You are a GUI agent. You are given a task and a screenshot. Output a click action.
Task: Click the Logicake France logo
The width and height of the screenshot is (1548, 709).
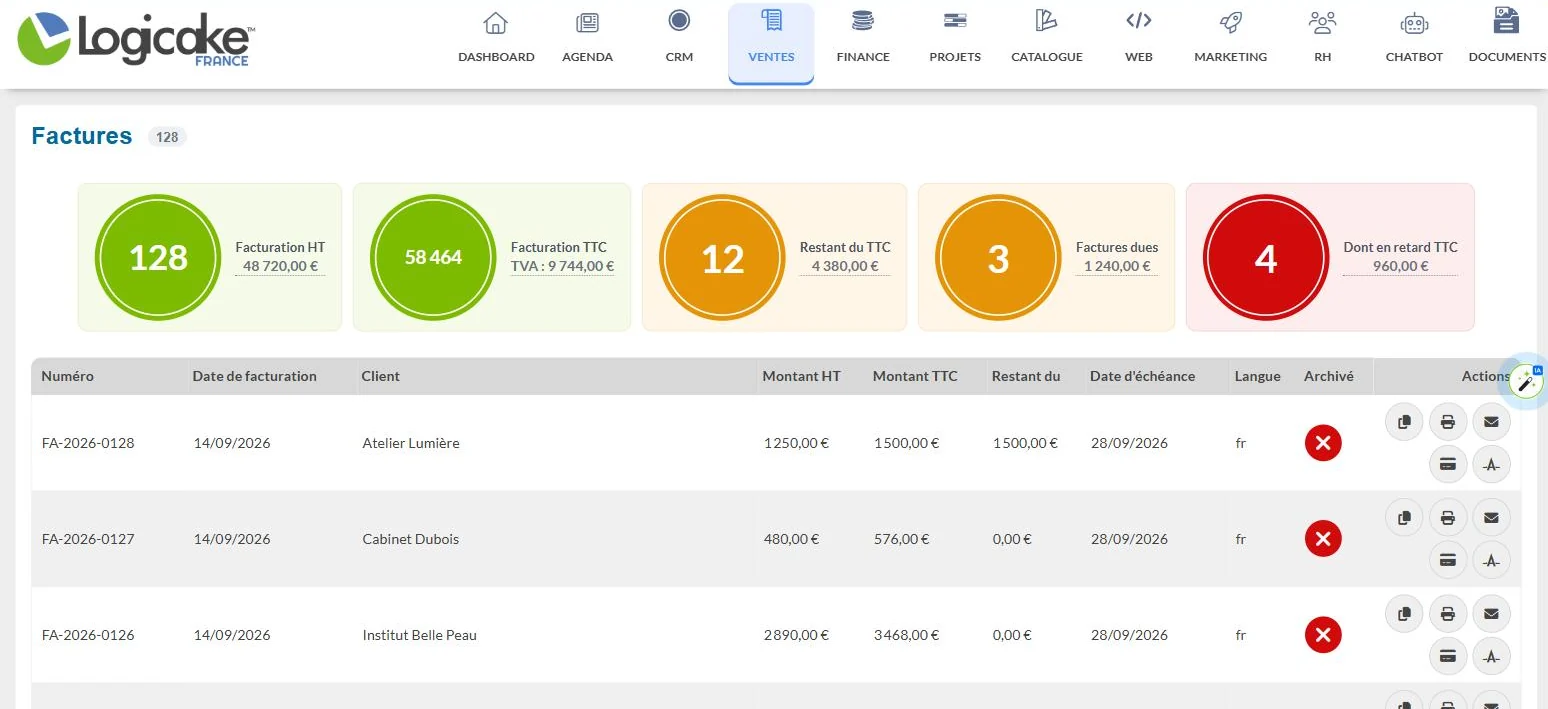(x=135, y=40)
